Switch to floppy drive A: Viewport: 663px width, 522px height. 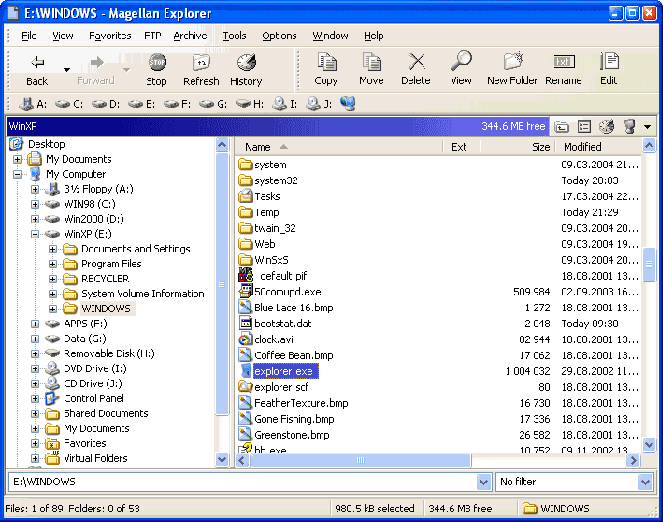[33, 104]
